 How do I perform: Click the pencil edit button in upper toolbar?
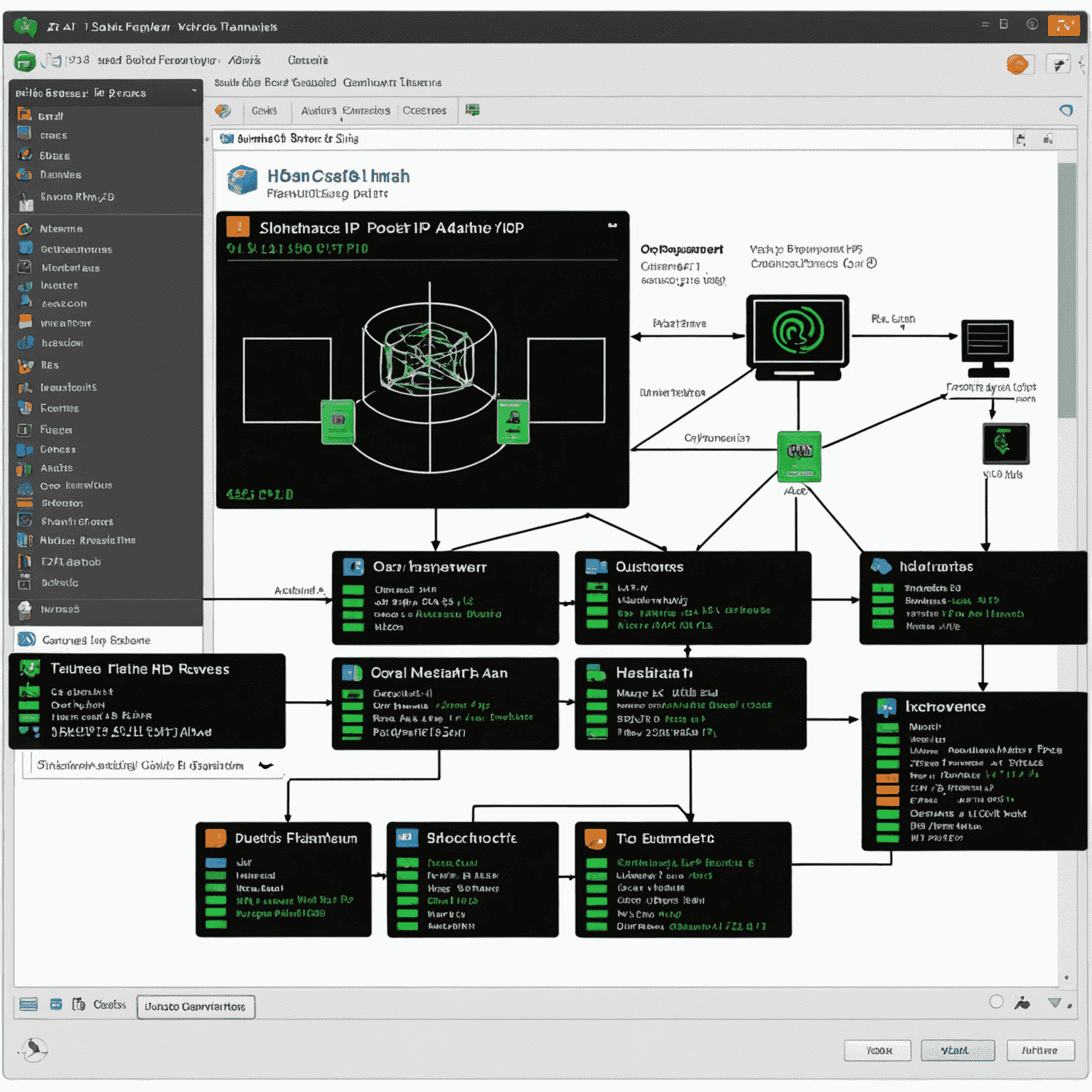[1059, 65]
